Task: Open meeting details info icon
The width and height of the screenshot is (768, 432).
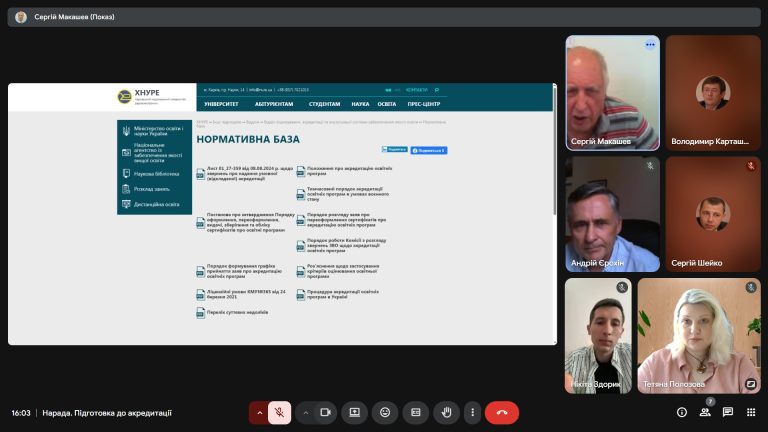Action: coord(682,412)
